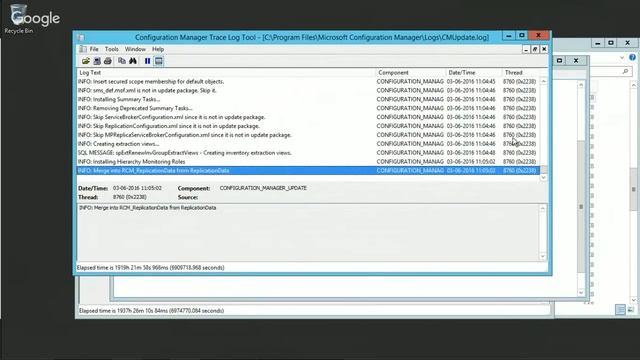Image resolution: width=640 pixels, height=360 pixels.
Task: Click background window's 1937h elapsed time status bar
Action: [x=313, y=311]
